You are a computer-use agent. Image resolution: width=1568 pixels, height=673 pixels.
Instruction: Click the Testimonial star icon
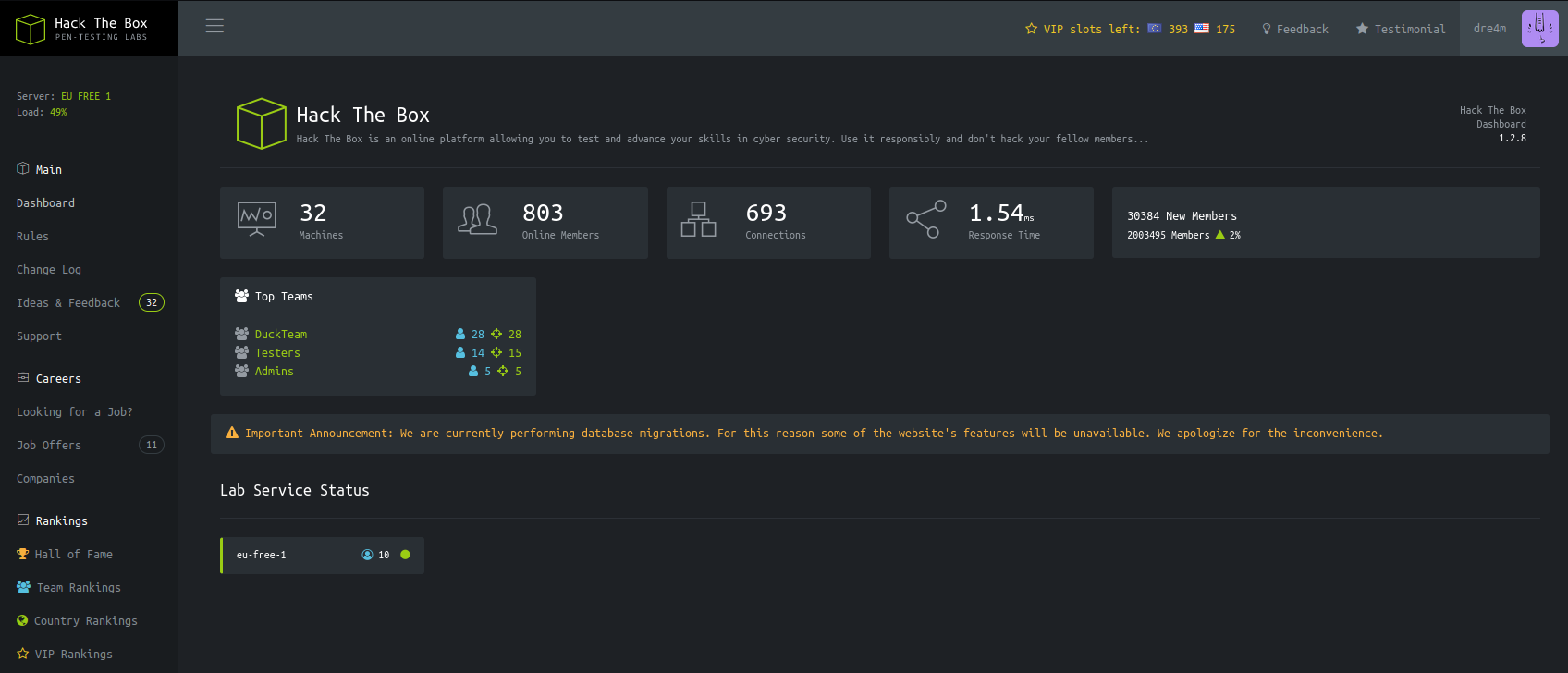click(1362, 29)
